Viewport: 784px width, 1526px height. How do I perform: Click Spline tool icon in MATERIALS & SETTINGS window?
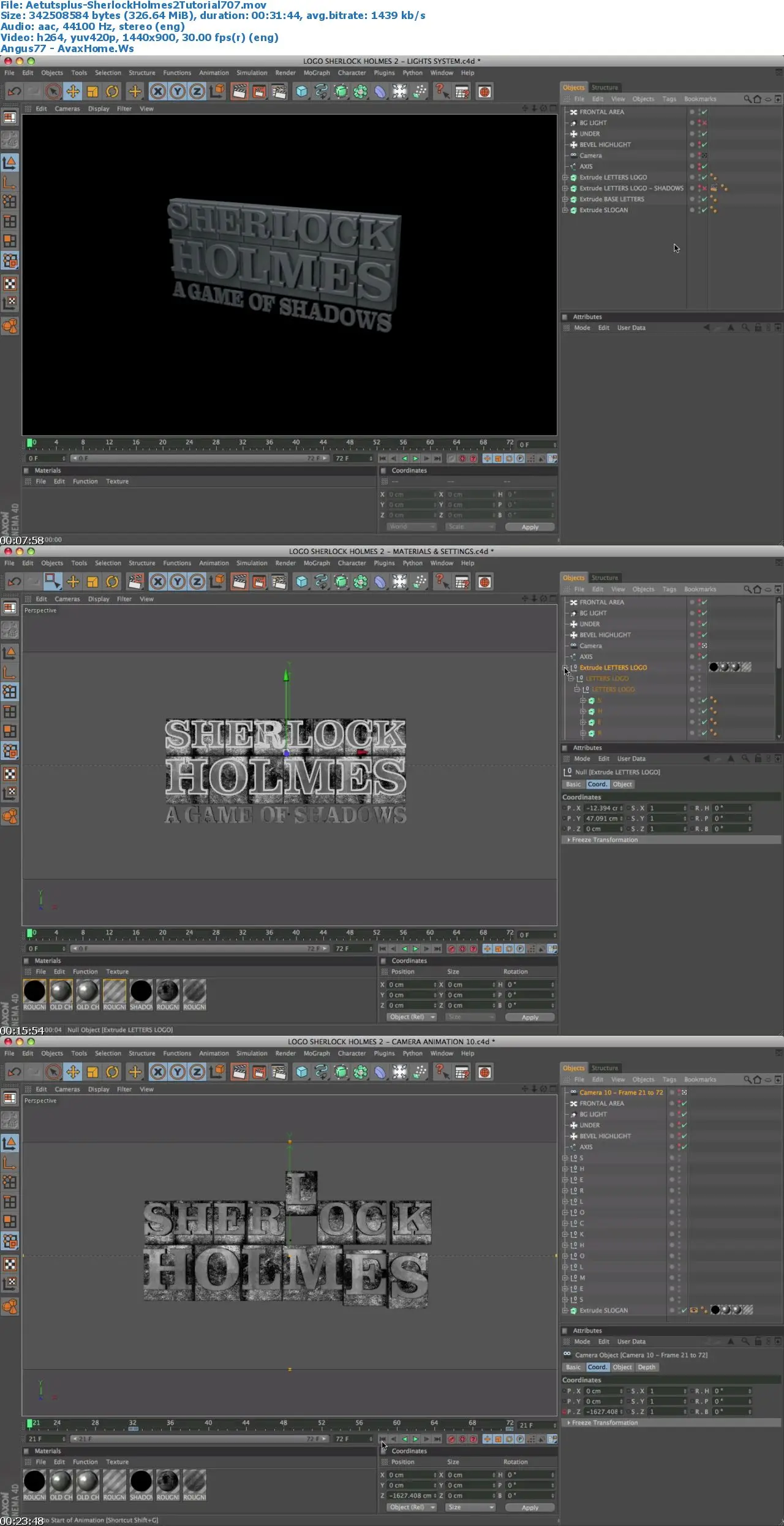click(321, 582)
